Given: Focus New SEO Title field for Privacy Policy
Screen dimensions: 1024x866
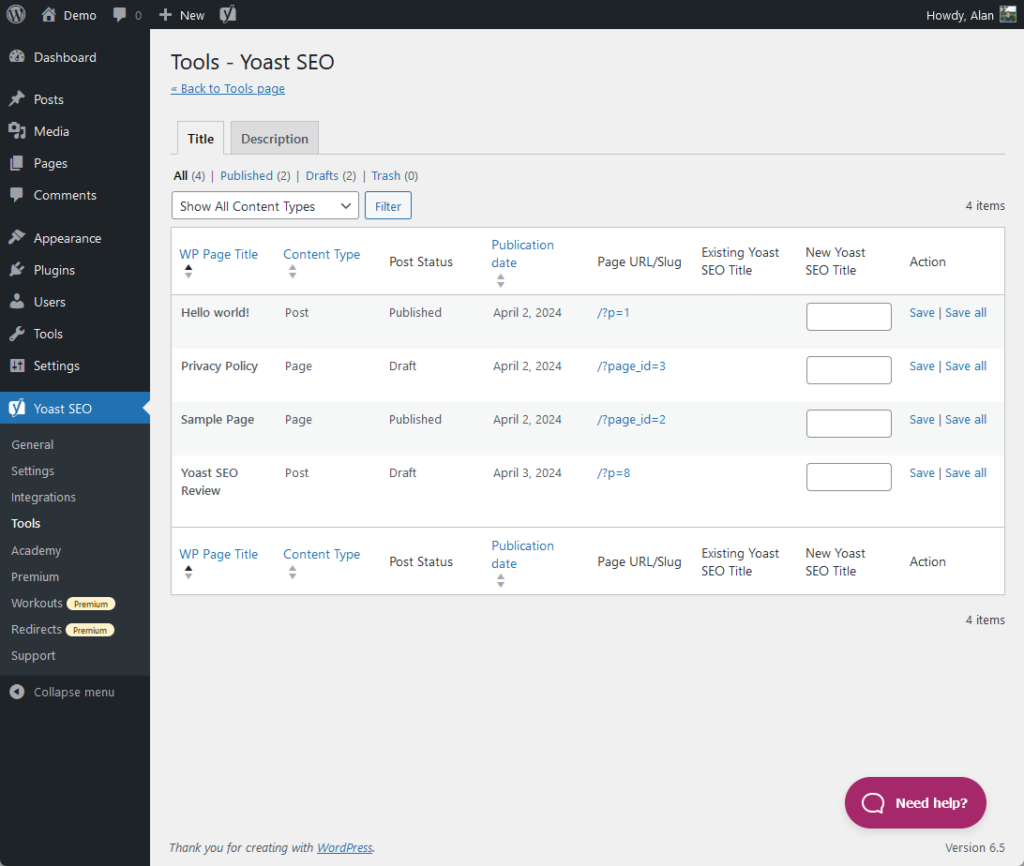Looking at the screenshot, I should tap(848, 370).
